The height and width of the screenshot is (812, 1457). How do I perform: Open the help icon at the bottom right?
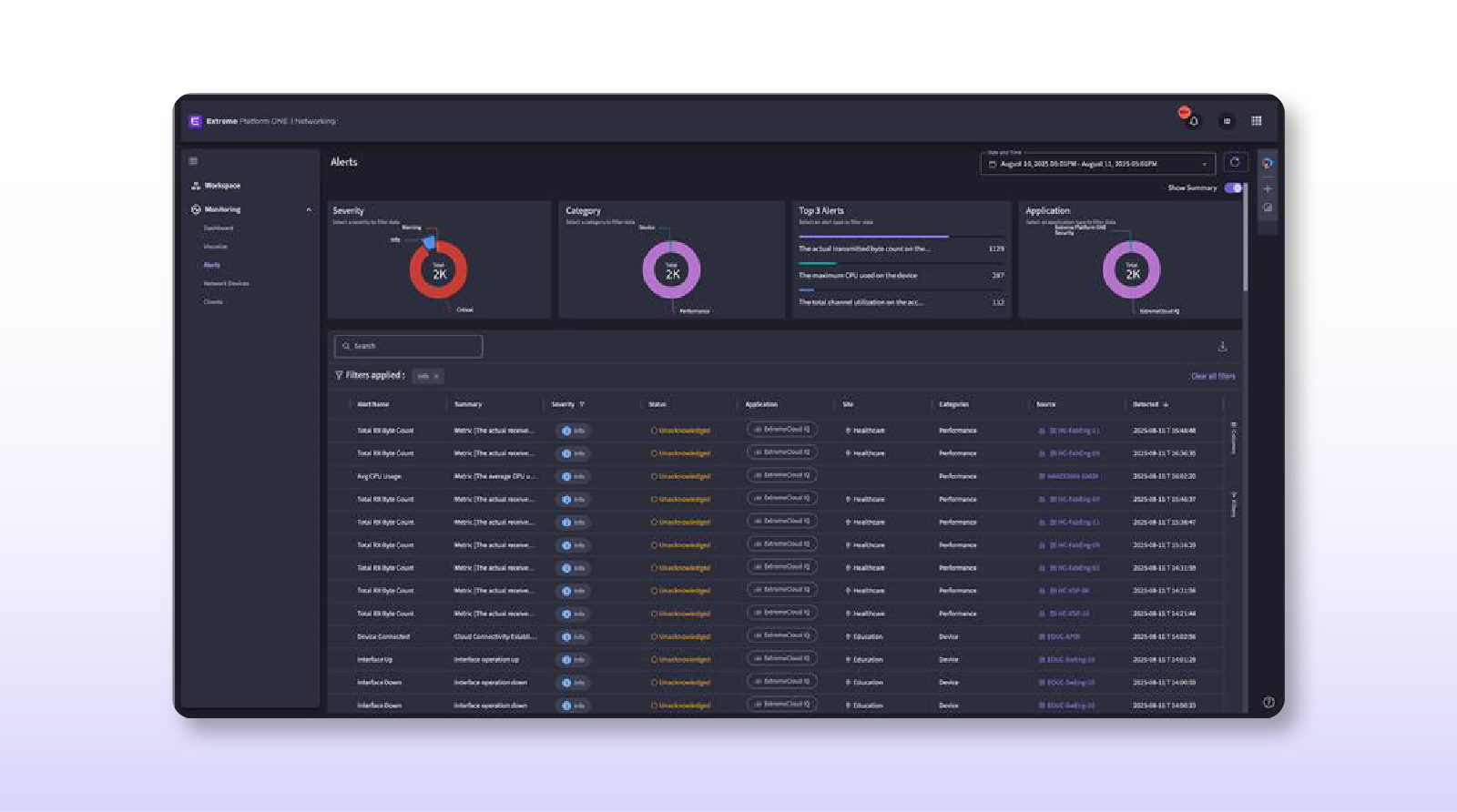(1269, 702)
